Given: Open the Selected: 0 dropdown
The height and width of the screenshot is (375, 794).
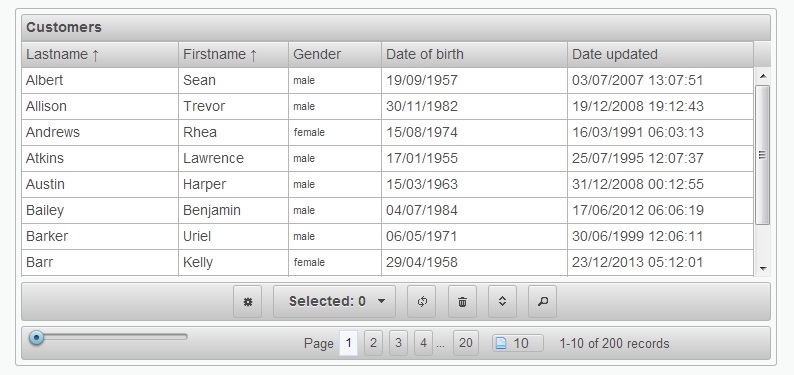Looking at the screenshot, I should point(334,302).
